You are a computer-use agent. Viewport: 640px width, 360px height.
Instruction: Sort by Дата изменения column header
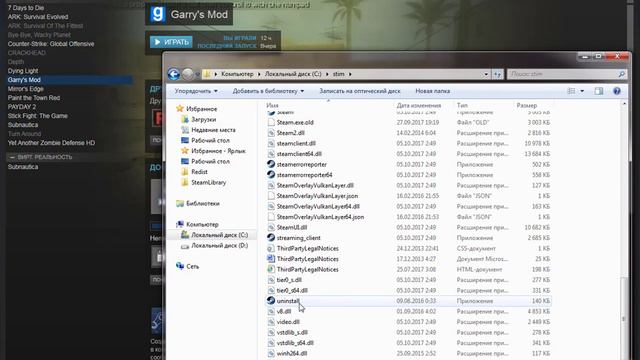419,105
